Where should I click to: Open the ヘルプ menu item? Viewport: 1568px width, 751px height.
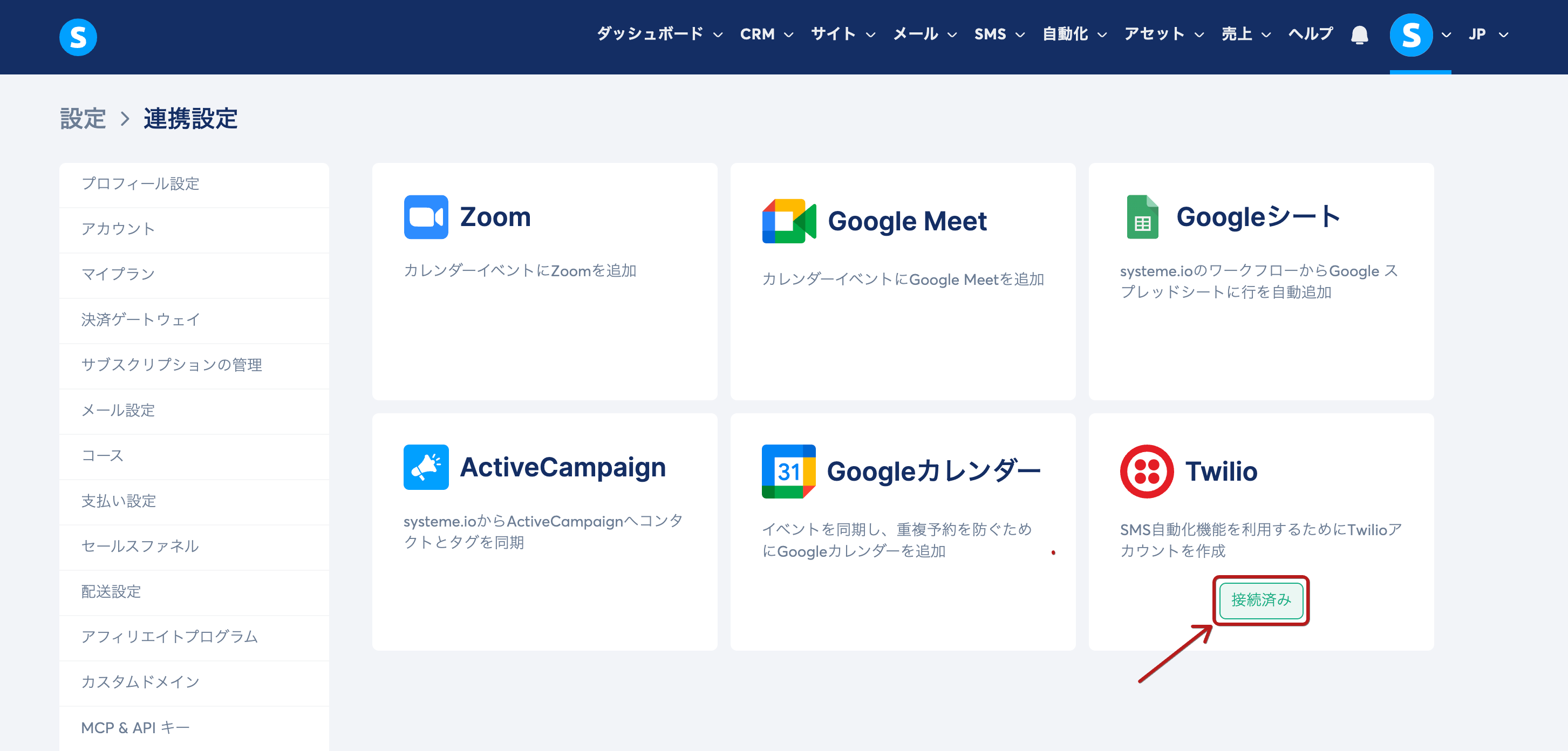[1311, 33]
